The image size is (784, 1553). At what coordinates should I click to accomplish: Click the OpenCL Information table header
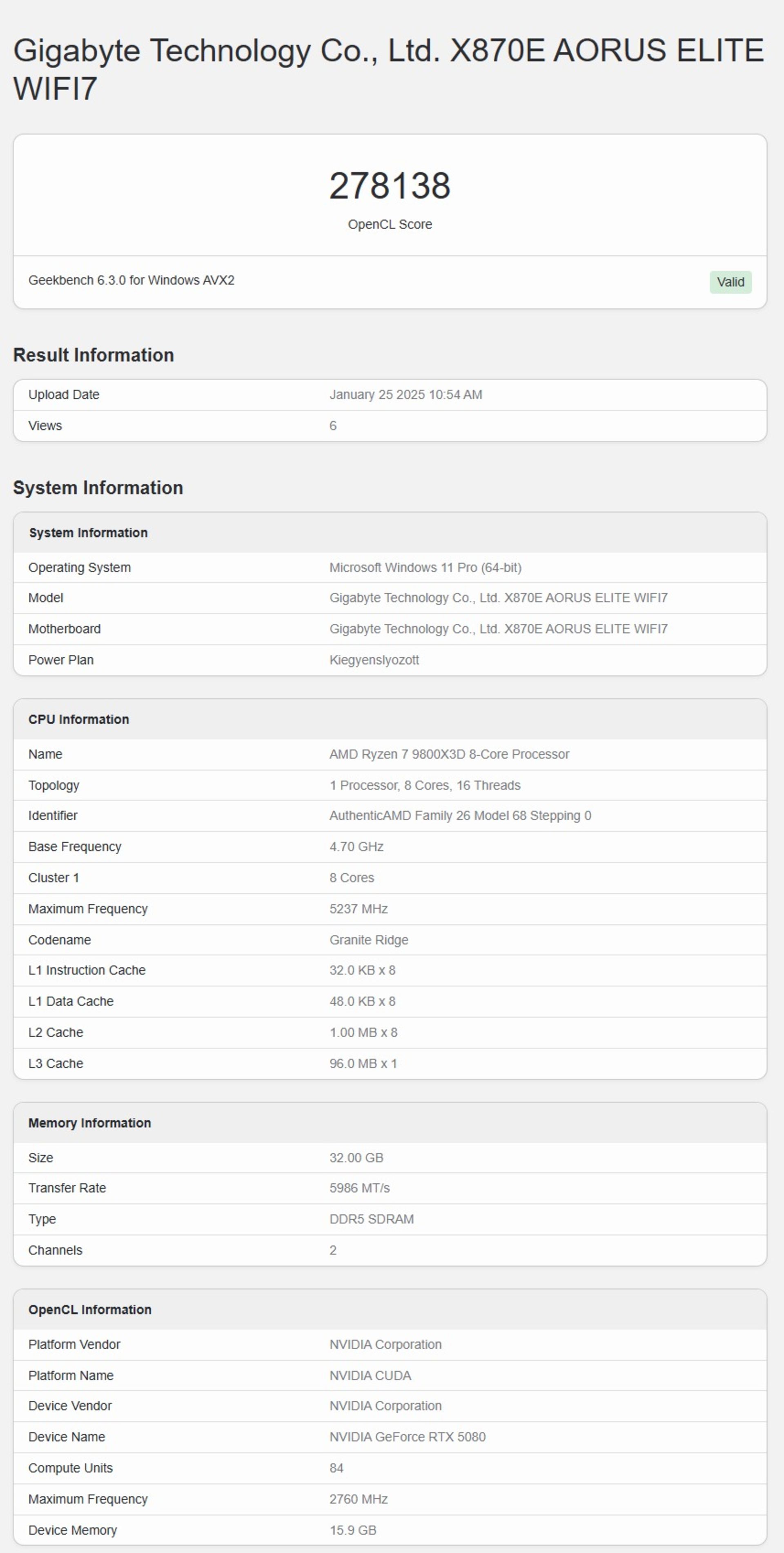[90, 1310]
